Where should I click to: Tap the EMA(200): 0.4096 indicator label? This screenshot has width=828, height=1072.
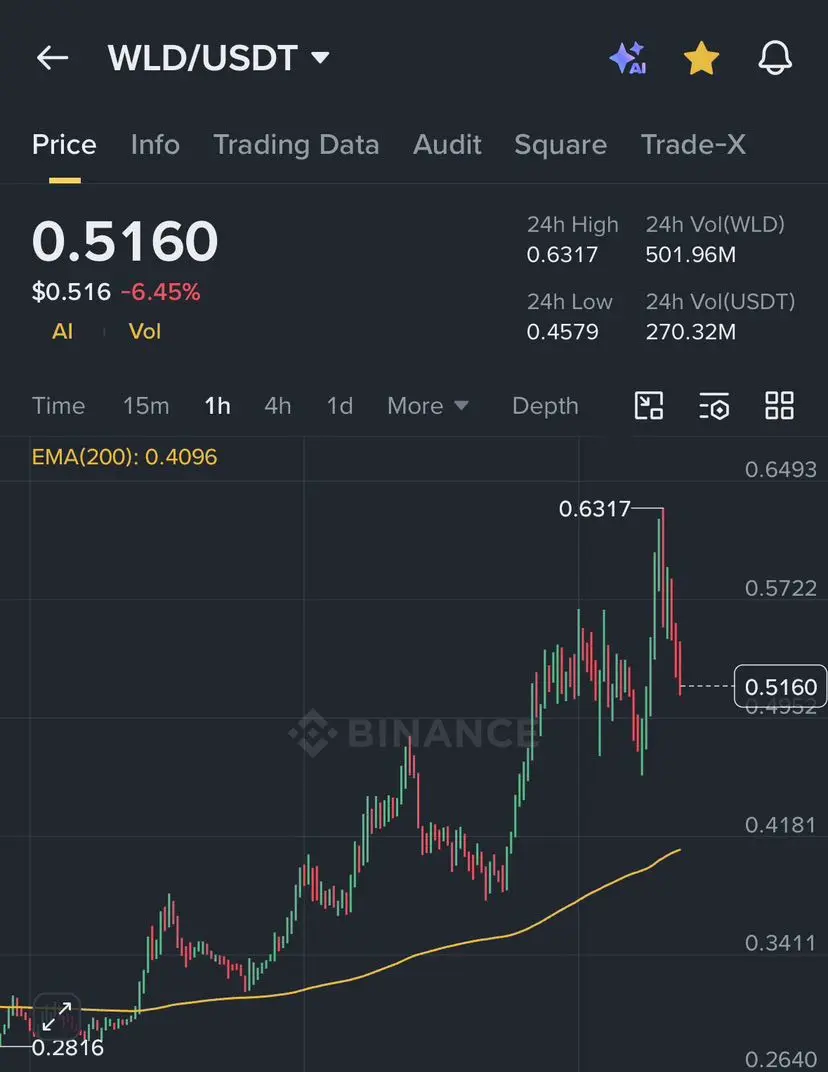pos(124,457)
